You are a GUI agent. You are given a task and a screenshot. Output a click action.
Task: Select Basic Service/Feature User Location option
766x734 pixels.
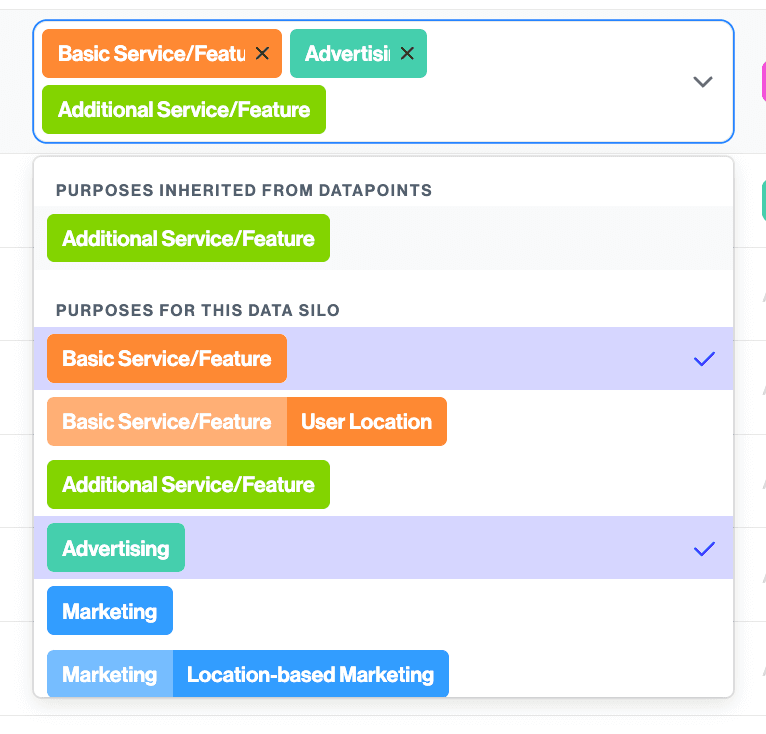click(x=246, y=422)
